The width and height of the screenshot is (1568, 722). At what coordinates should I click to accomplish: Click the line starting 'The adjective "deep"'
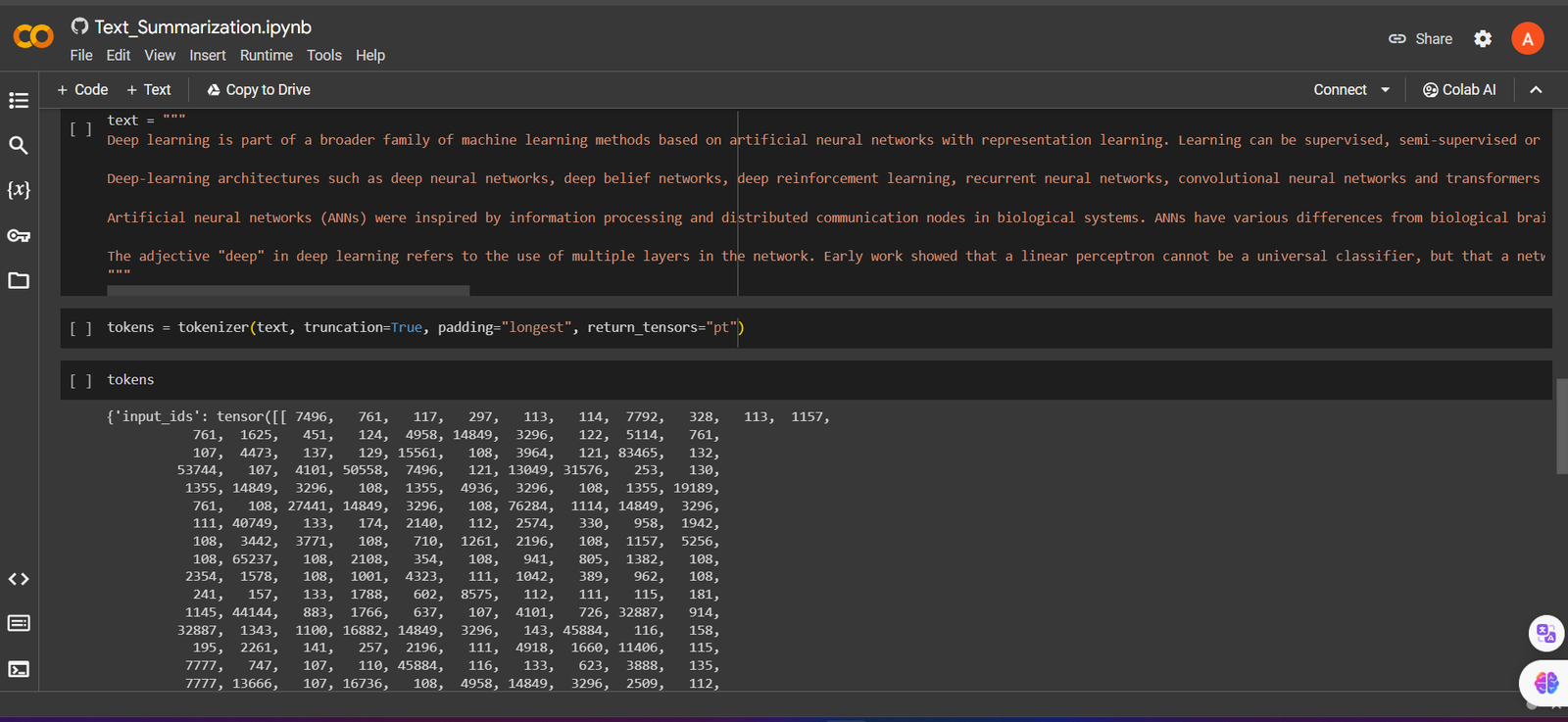(x=826, y=256)
